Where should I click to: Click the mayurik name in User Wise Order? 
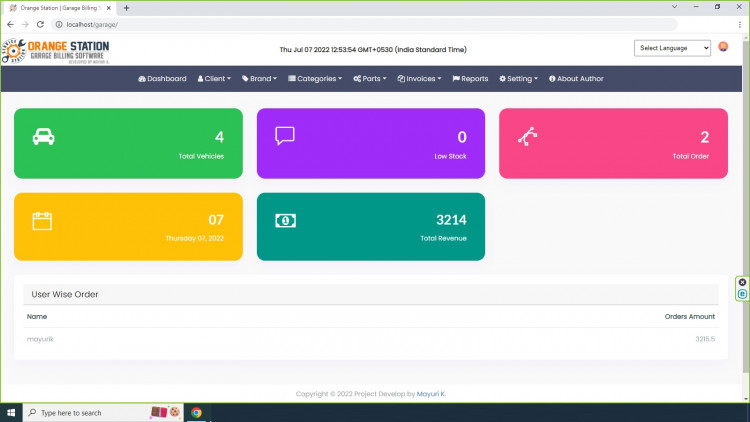[x=40, y=339]
